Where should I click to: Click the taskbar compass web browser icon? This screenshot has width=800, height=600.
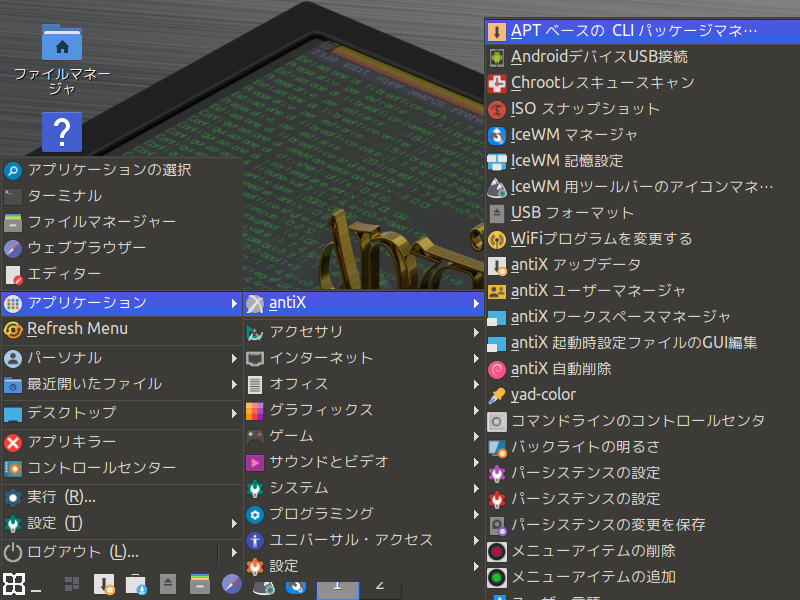point(232,584)
